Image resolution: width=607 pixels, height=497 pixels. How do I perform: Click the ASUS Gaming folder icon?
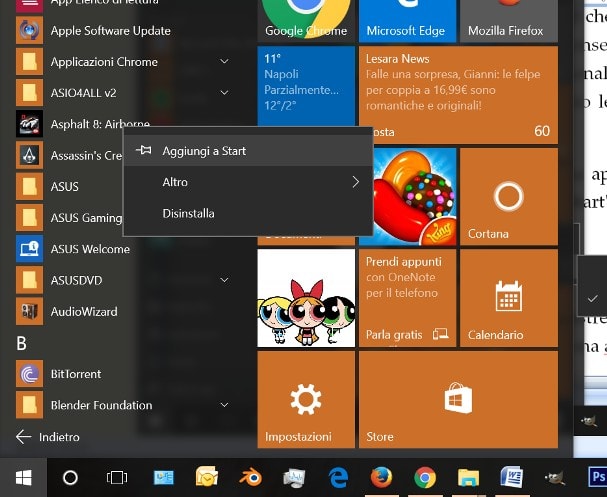29,218
